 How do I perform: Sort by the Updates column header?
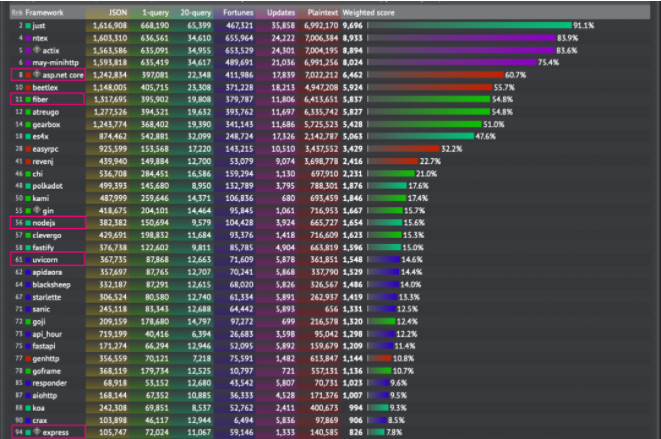pyautogui.click(x=281, y=13)
